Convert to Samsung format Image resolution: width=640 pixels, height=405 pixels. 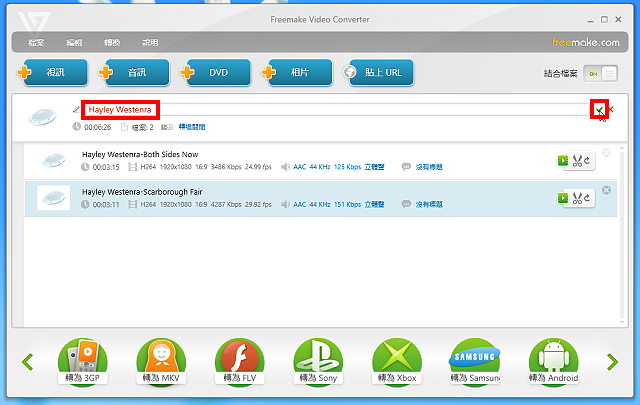coord(475,362)
